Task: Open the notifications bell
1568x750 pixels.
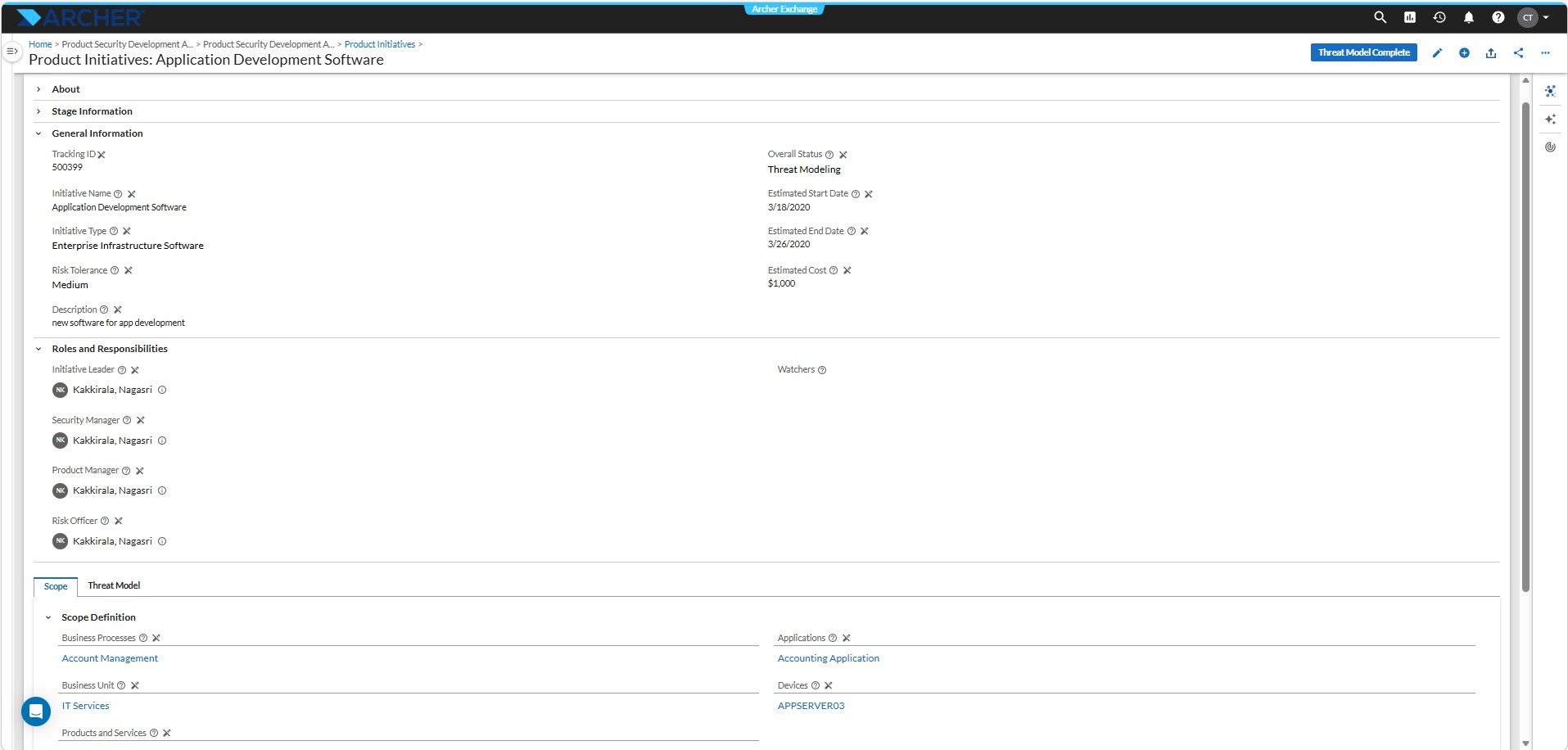Action: click(1469, 17)
